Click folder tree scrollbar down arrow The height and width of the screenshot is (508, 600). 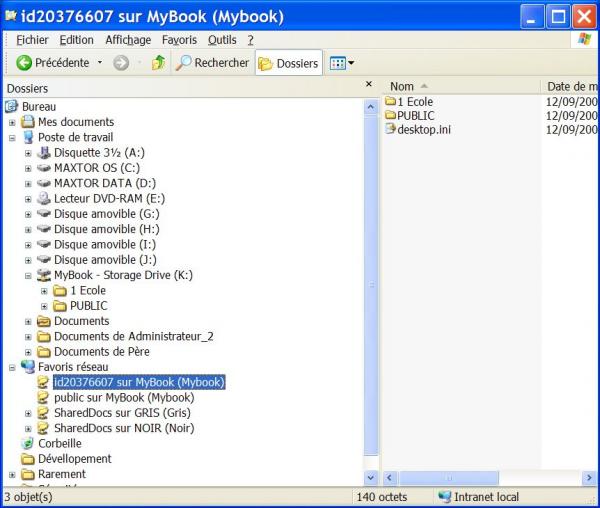point(371,477)
